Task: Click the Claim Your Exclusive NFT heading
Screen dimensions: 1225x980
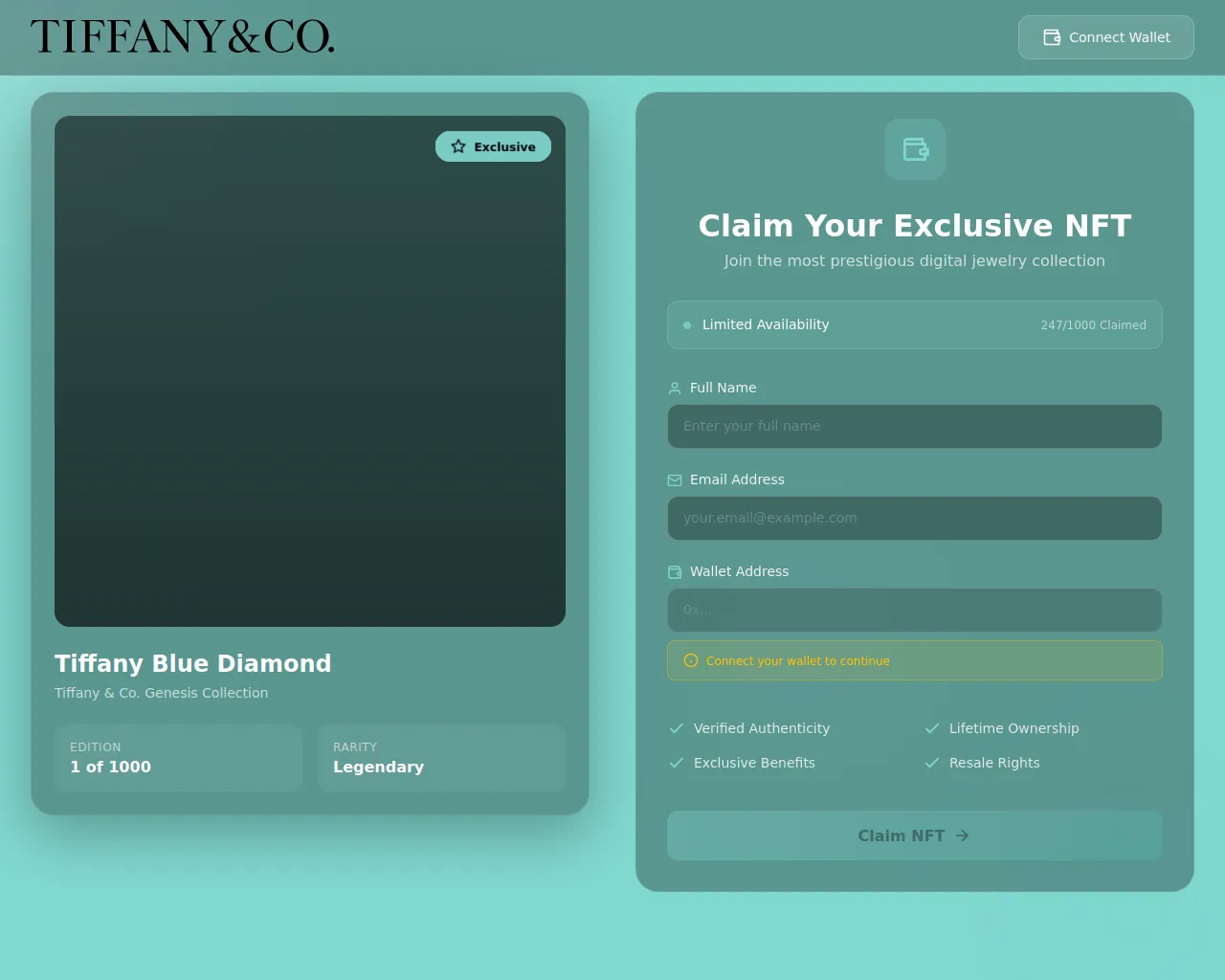Action: (x=915, y=226)
